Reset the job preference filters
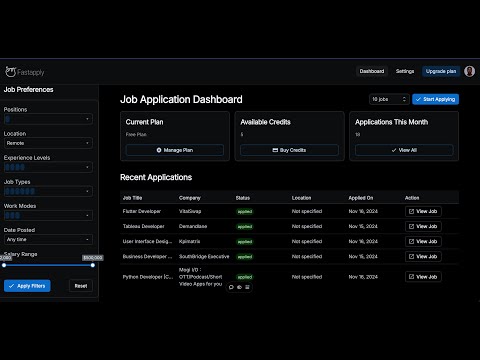480x360 pixels. pos(81,286)
